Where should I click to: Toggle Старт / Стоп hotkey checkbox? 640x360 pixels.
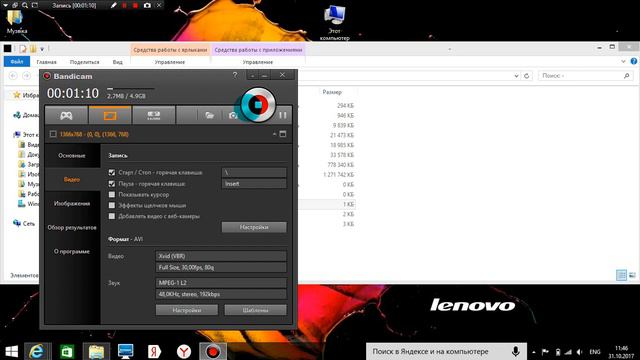(x=112, y=172)
